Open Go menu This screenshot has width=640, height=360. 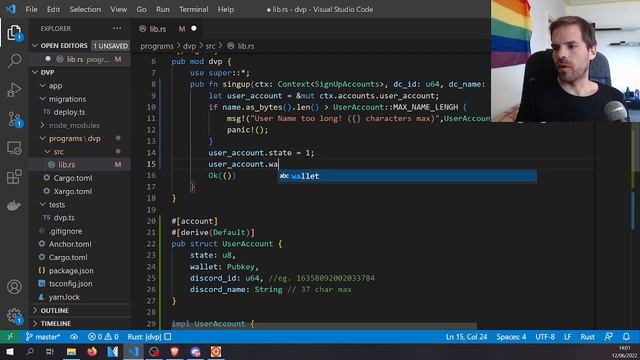(141, 9)
